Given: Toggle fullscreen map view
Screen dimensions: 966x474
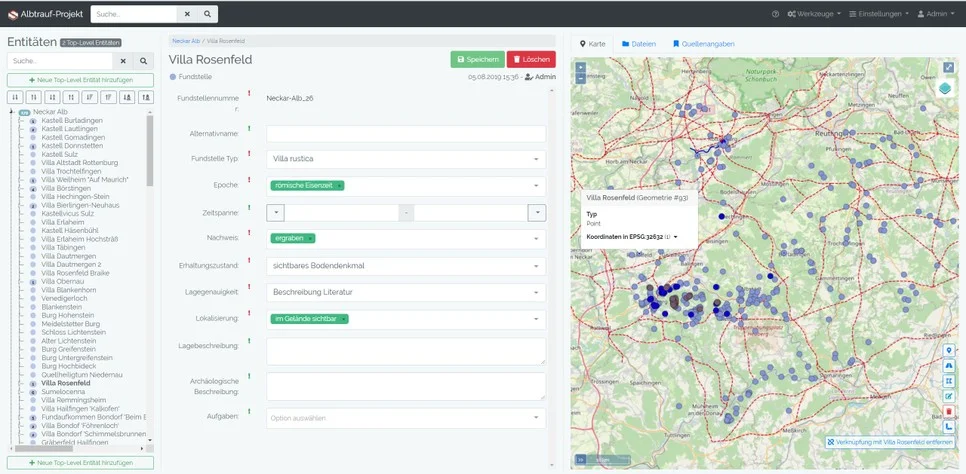Looking at the screenshot, I should pyautogui.click(x=948, y=67).
